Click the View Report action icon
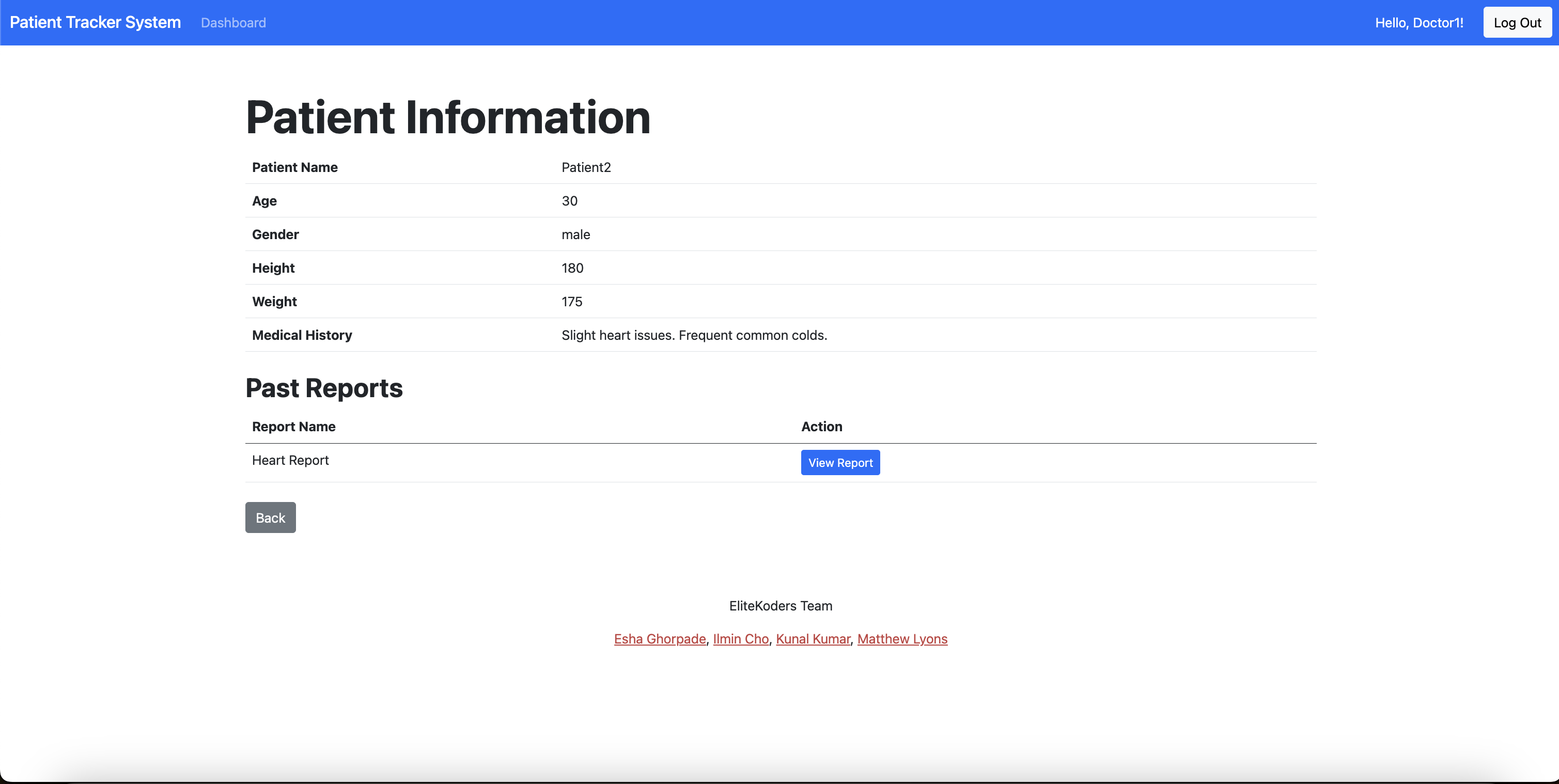Viewport: 1559px width, 784px height. point(840,462)
